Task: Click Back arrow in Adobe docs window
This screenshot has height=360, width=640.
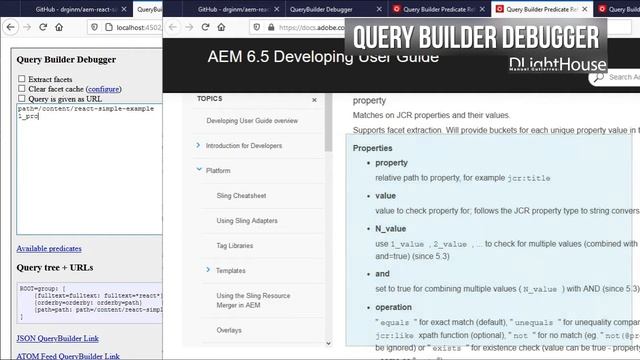Action: click(173, 27)
